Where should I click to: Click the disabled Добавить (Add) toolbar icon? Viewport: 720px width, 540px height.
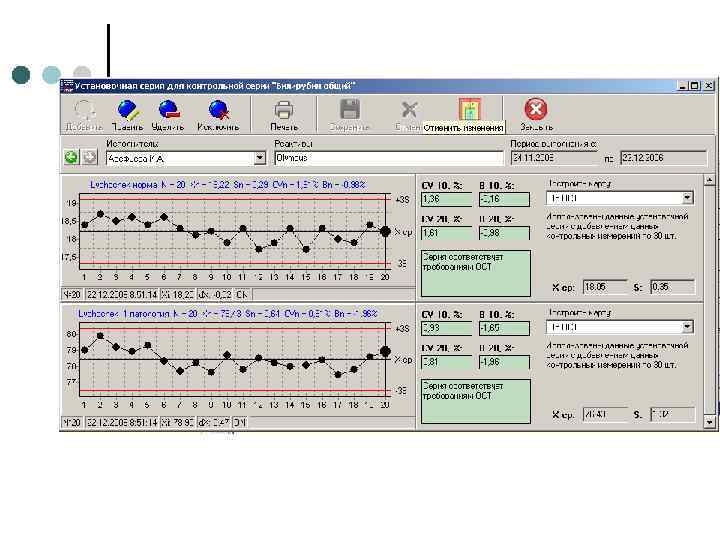85,110
